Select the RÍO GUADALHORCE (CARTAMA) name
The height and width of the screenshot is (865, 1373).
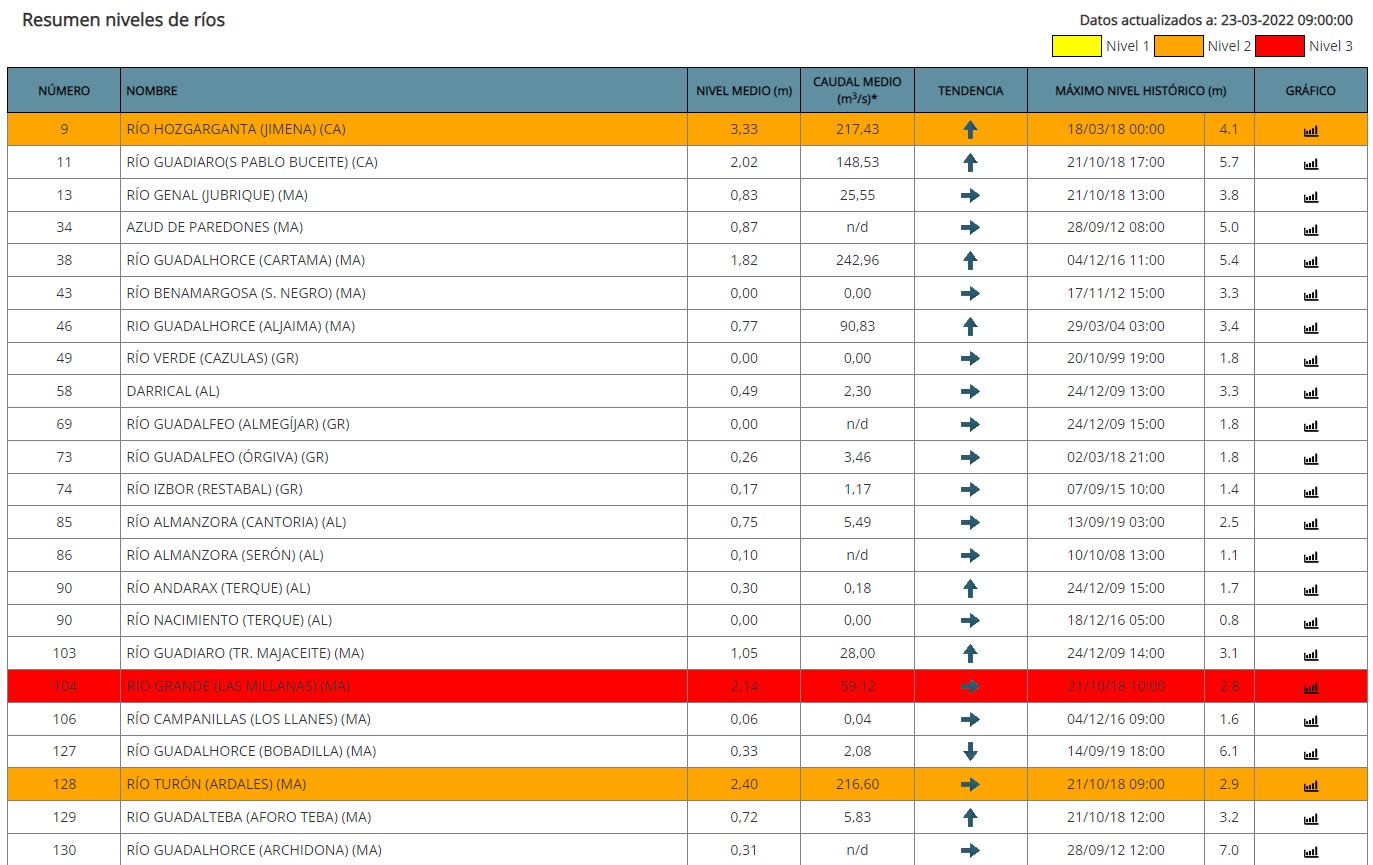246,260
